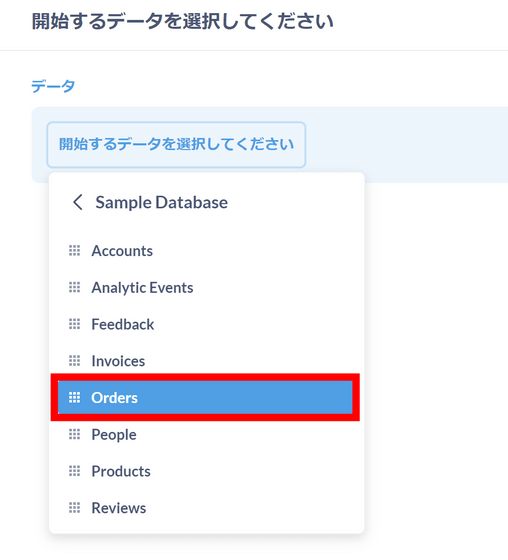
Task: Click the grid icon next to Products
Action: (74, 471)
